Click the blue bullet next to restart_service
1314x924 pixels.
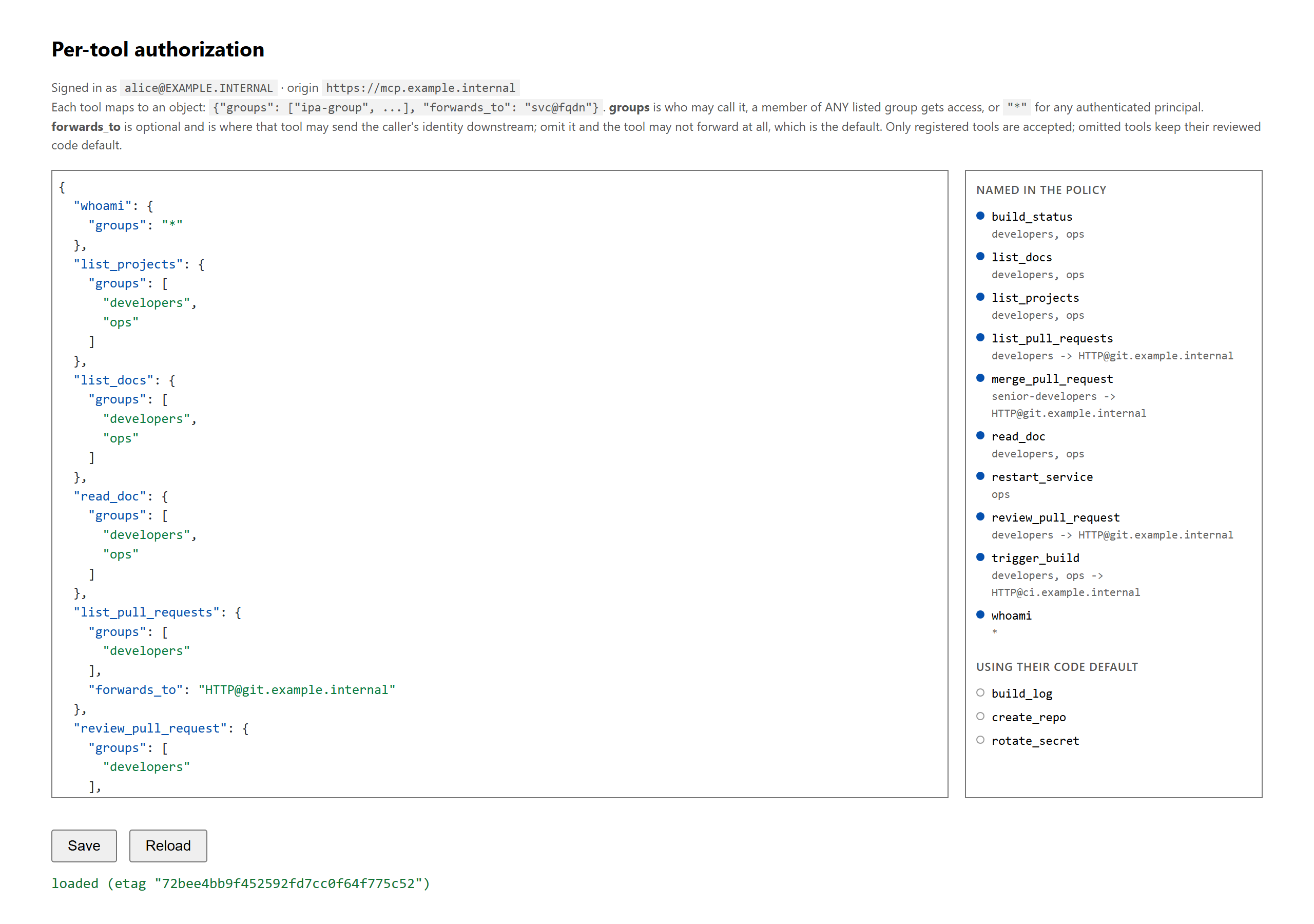(980, 476)
